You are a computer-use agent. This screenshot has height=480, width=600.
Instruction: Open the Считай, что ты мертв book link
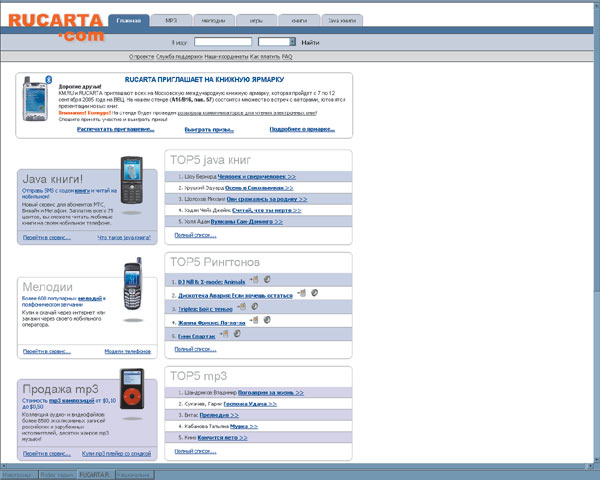point(267,211)
